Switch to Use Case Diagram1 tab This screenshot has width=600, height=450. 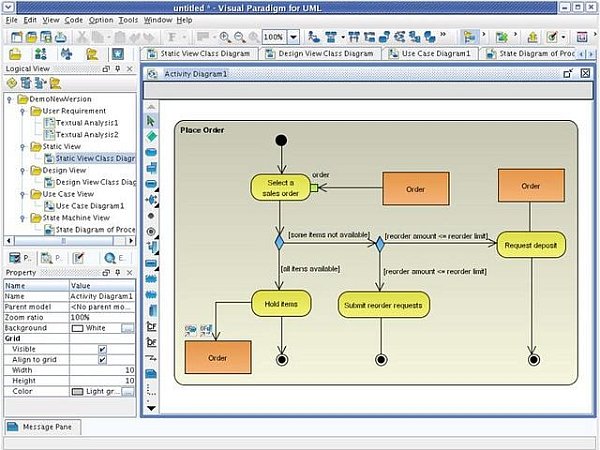coord(423,53)
